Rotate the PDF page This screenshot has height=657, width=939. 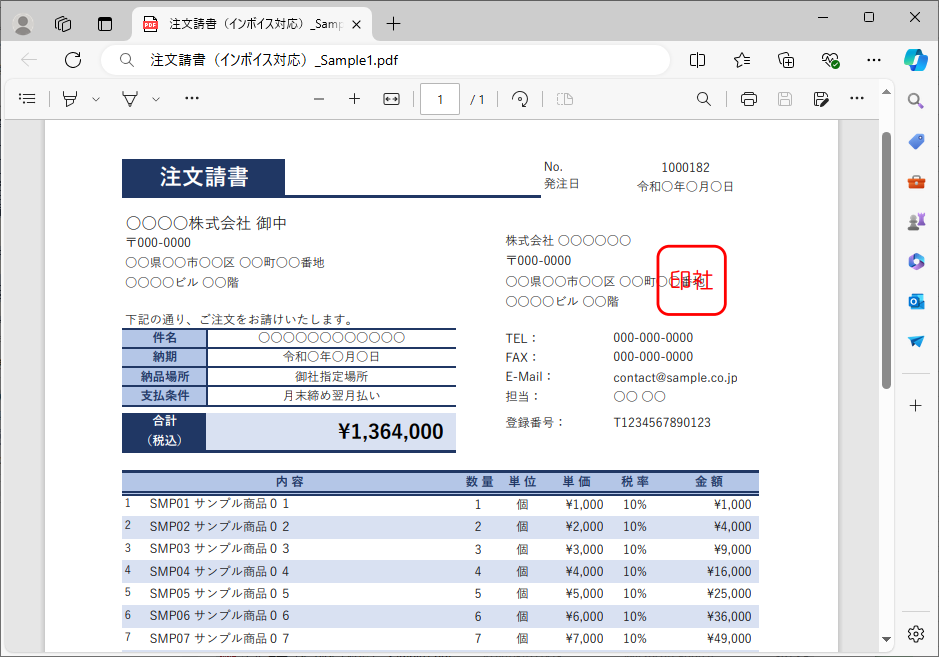[519, 98]
